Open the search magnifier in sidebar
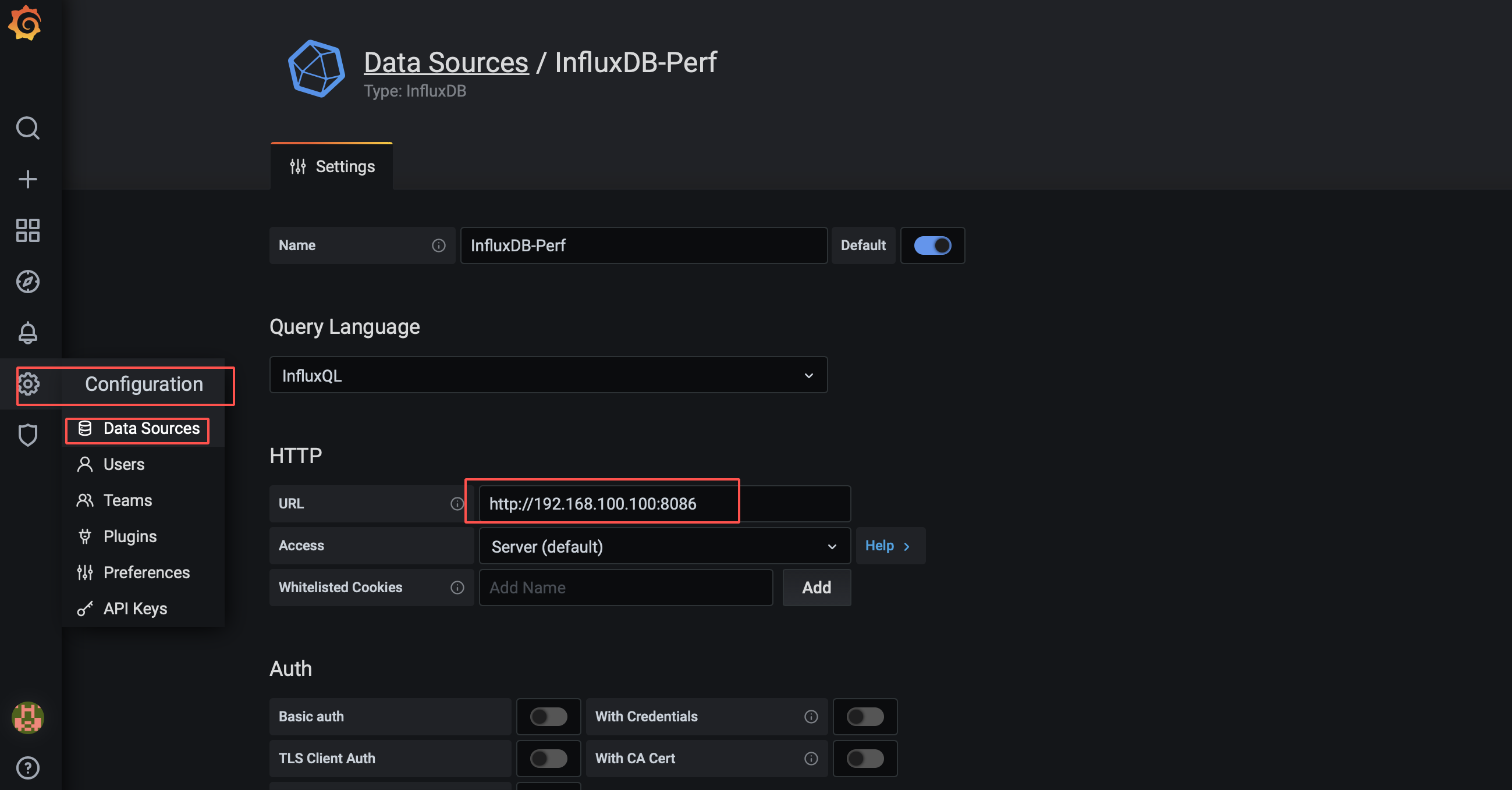The width and height of the screenshot is (1512, 790). 27,127
